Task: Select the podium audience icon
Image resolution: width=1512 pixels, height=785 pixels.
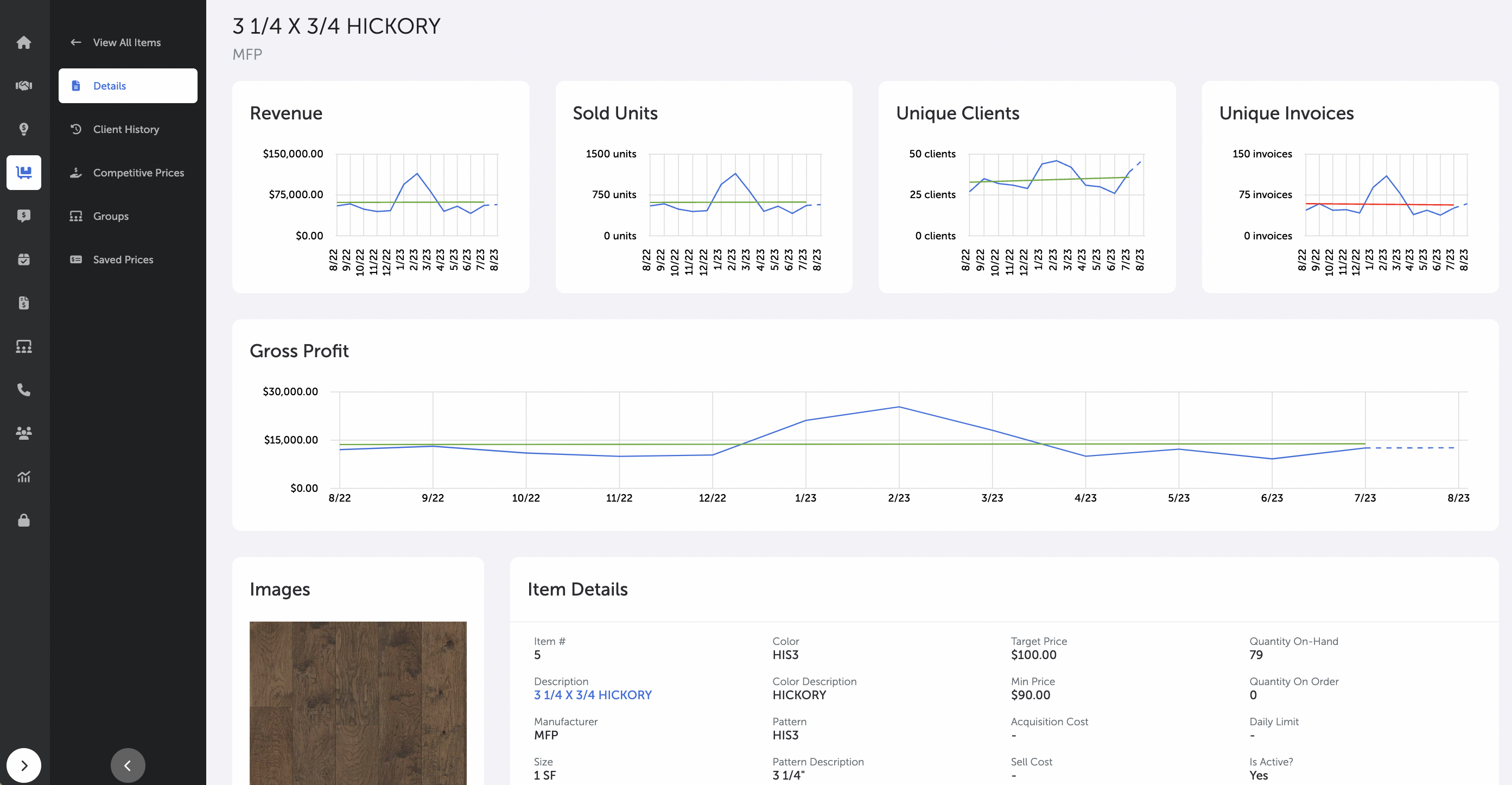Action: pos(23,346)
